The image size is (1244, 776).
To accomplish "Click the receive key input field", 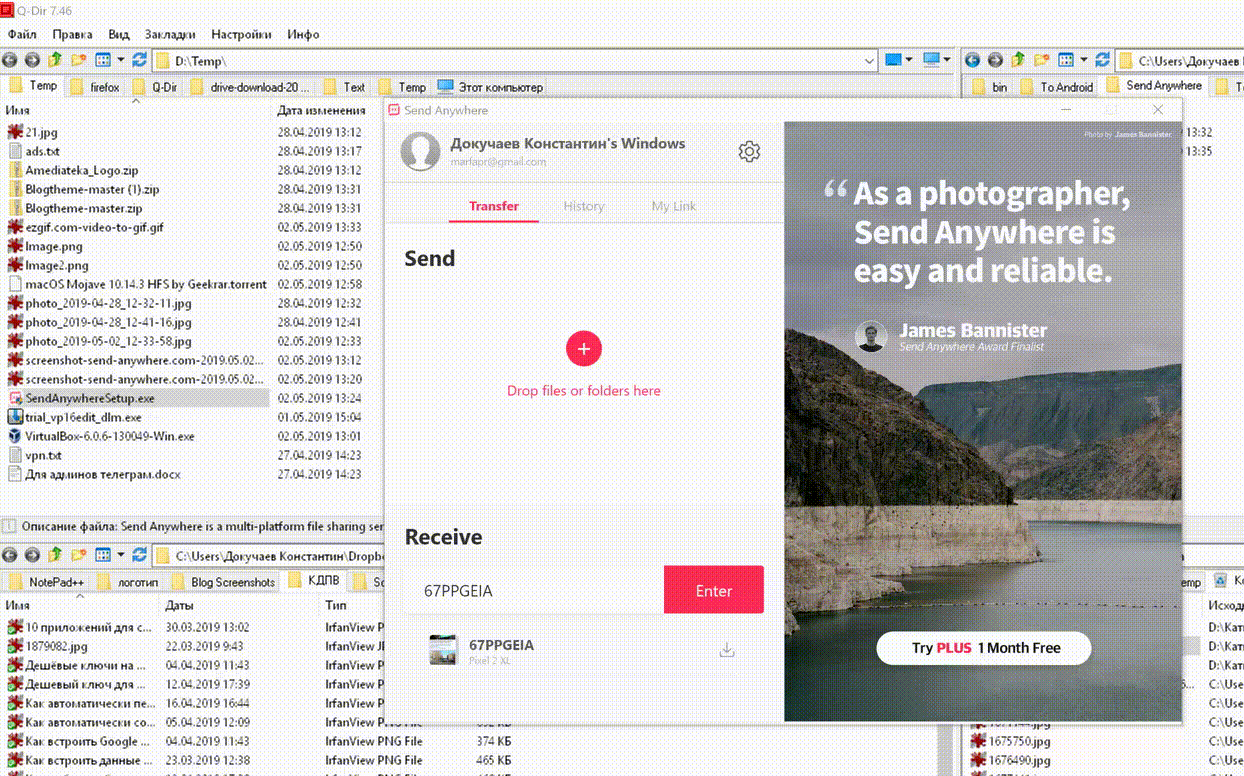I will coord(534,591).
